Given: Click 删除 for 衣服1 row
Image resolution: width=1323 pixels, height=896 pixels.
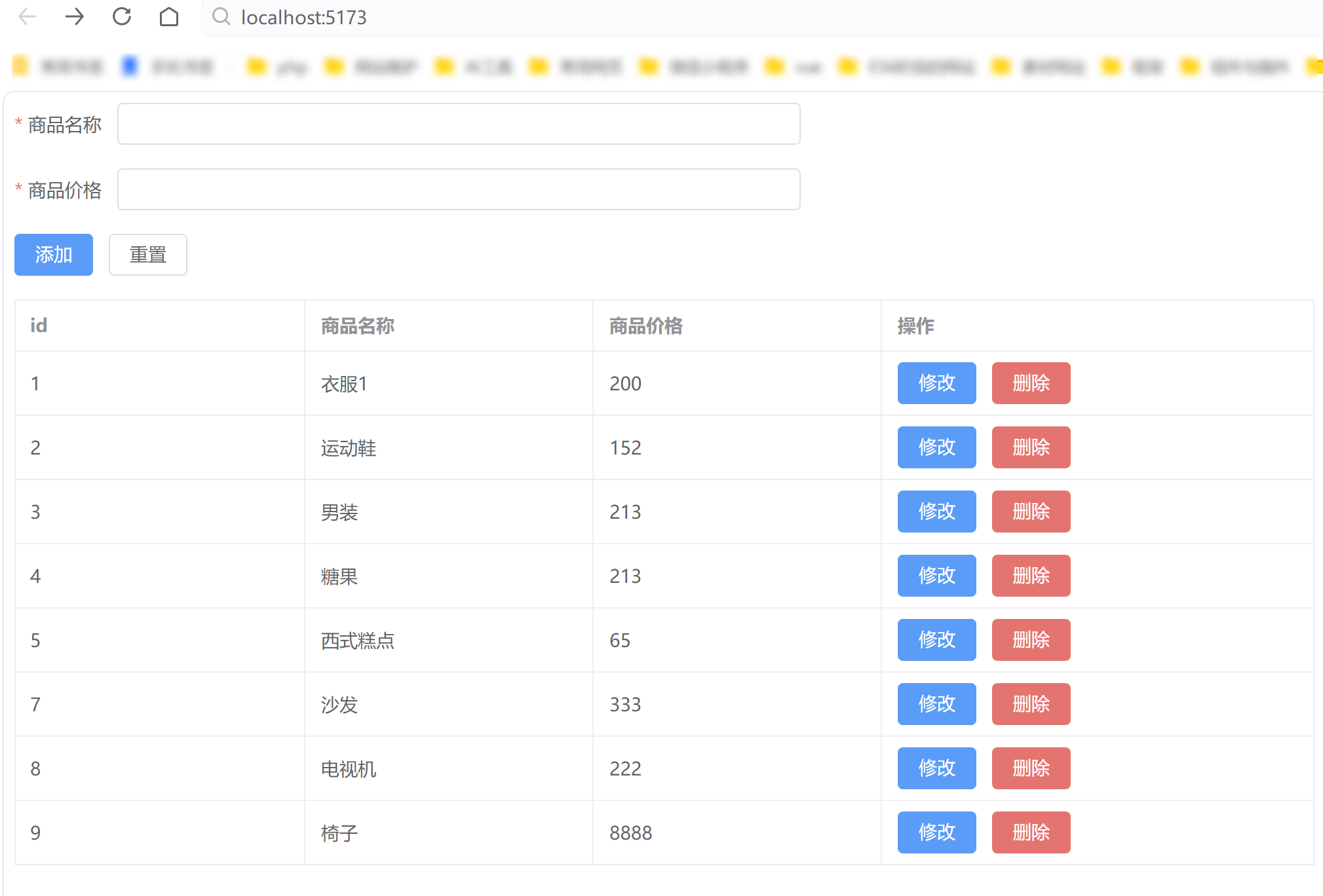Looking at the screenshot, I should [1030, 383].
